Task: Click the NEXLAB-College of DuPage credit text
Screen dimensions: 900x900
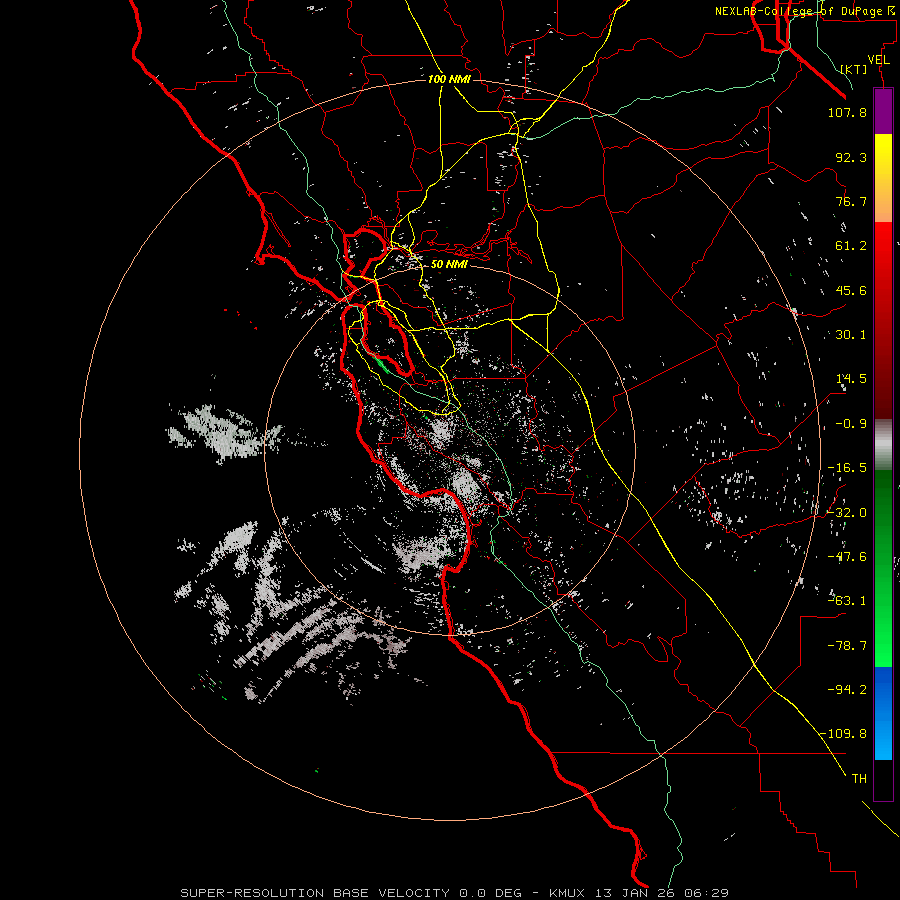Action: point(804,11)
